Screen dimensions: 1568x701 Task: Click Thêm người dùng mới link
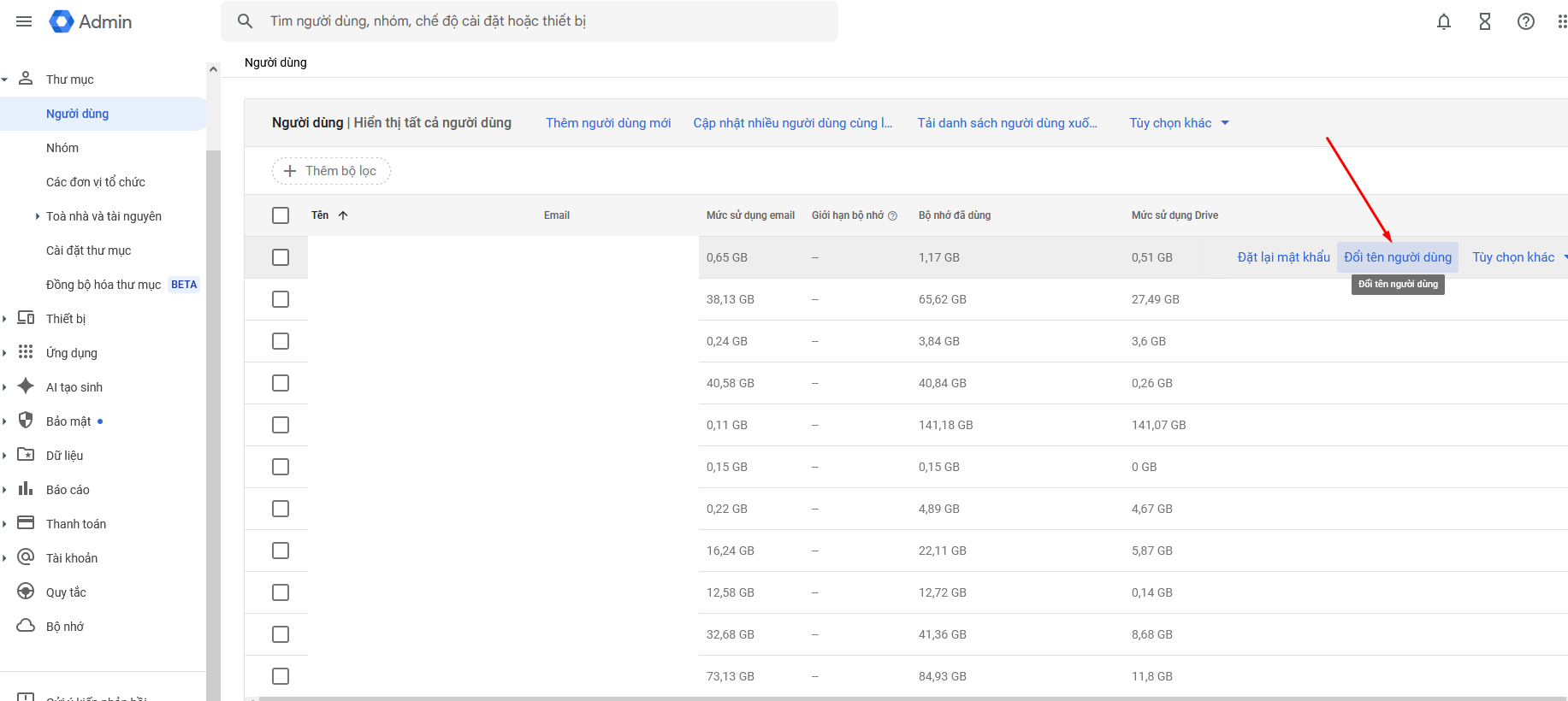click(x=608, y=123)
